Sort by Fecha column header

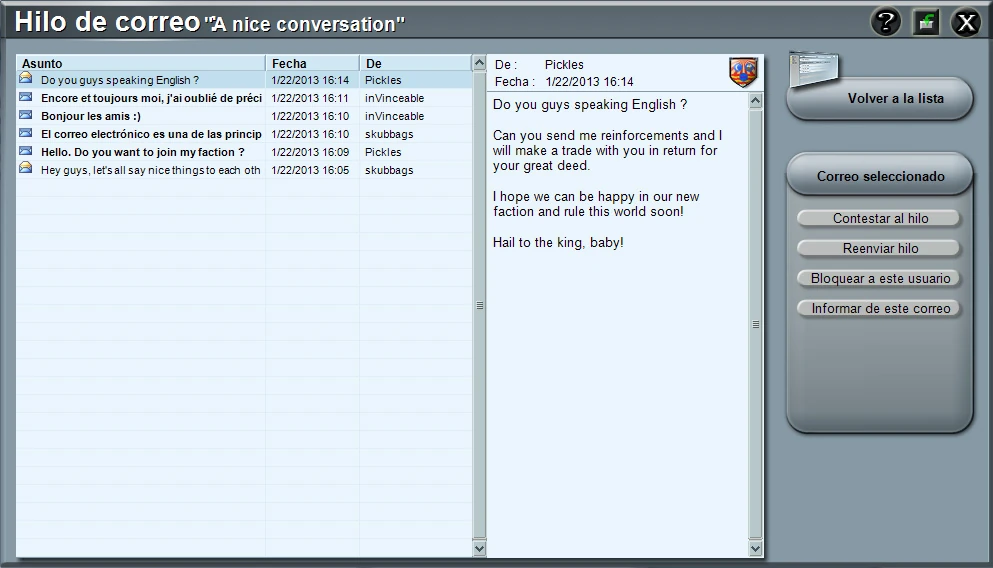312,63
